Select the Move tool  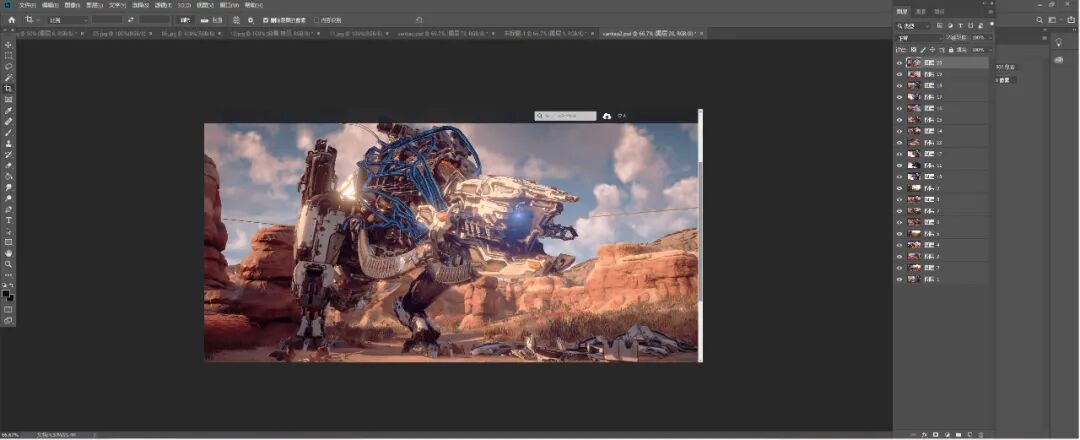[x=9, y=44]
